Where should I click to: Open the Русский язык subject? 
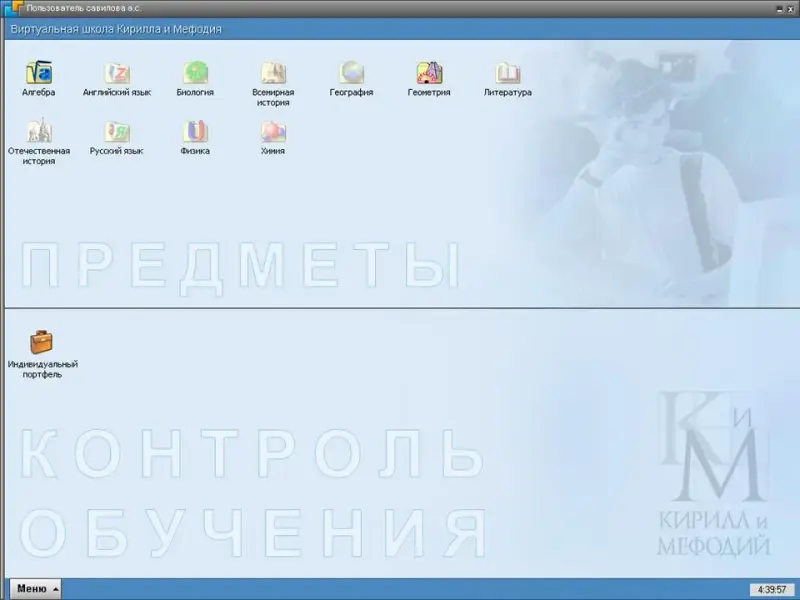(117, 132)
